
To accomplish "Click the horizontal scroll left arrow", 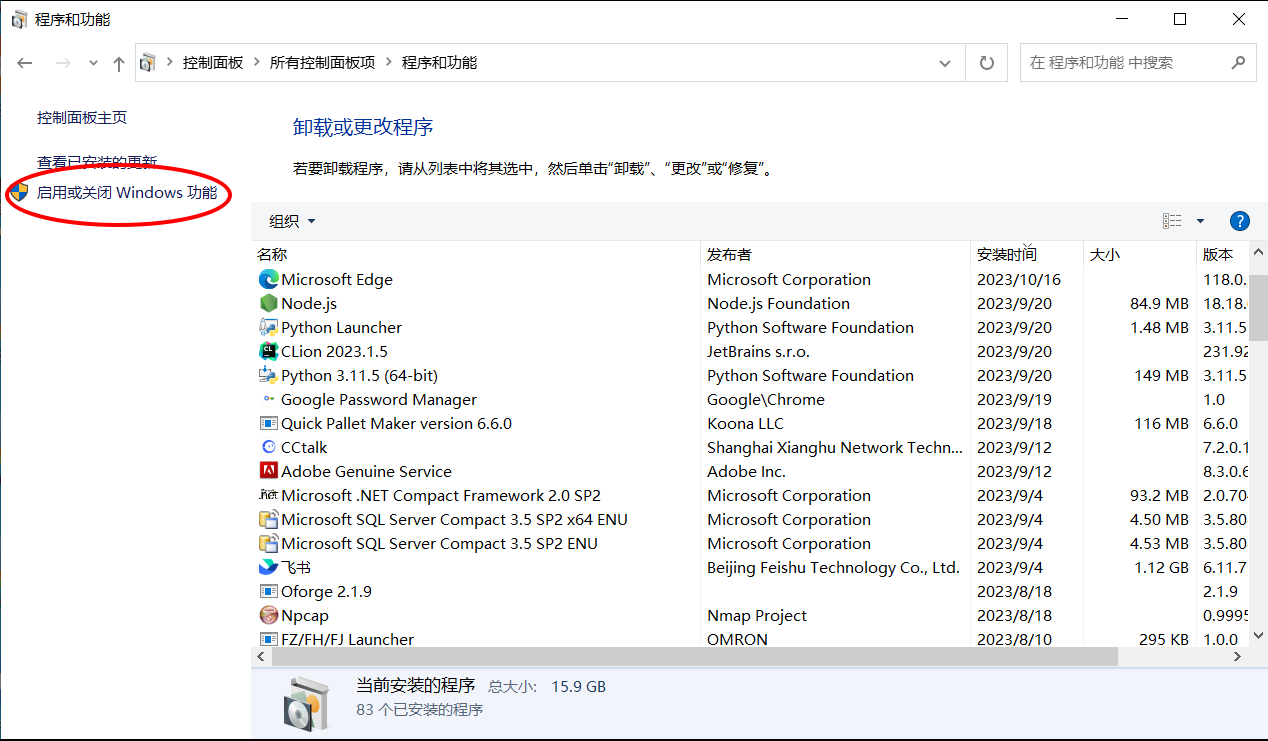I will tap(261, 656).
